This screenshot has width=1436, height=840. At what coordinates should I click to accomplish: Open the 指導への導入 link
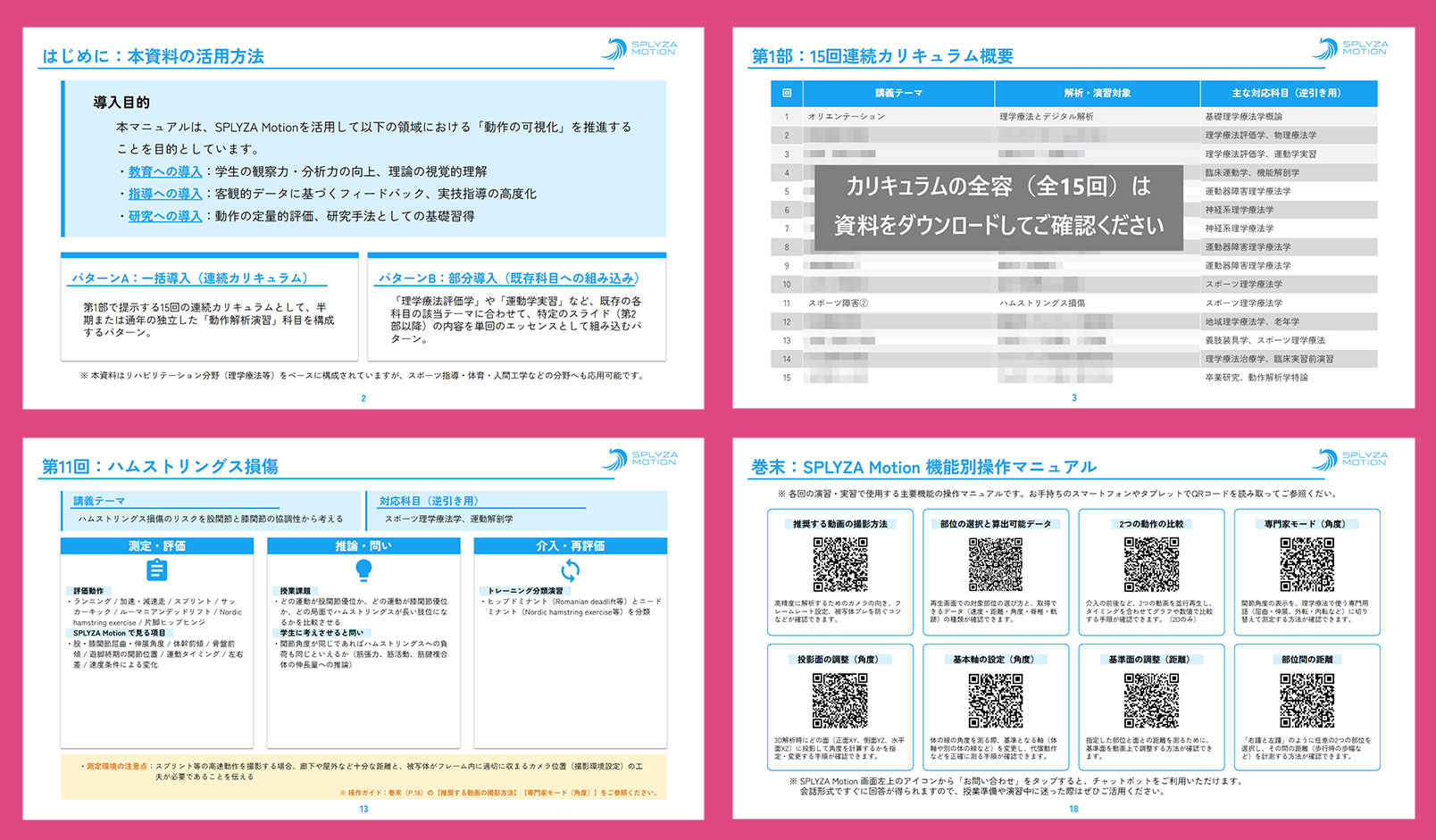pos(165,194)
